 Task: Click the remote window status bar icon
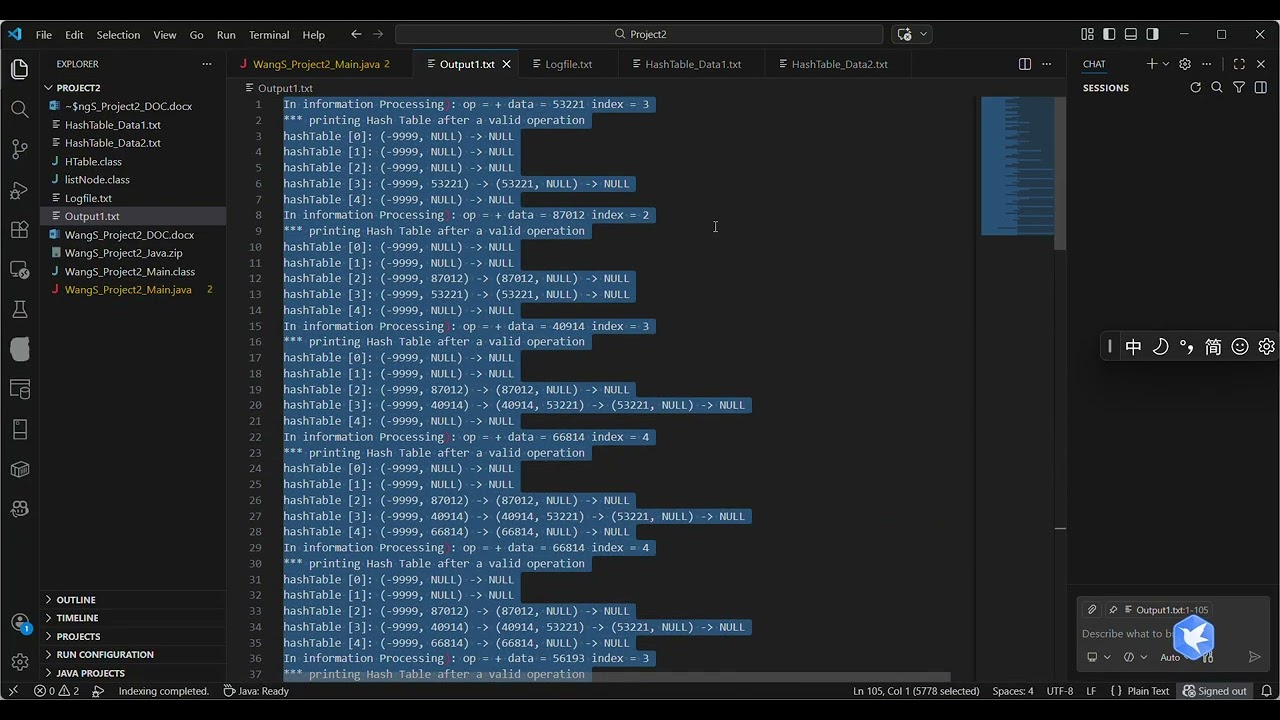click(13, 691)
